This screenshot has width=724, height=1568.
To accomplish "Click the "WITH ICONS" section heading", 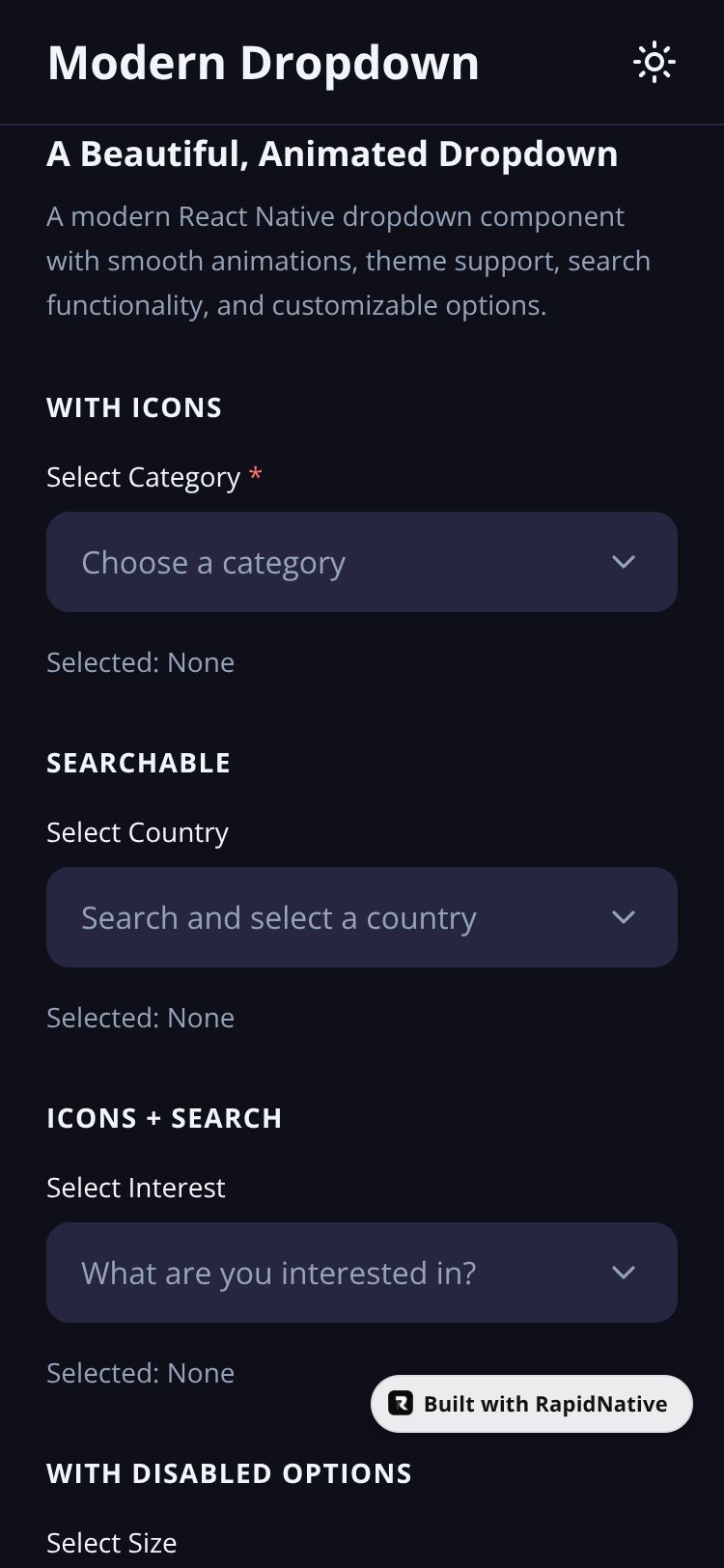I will 134,407.
